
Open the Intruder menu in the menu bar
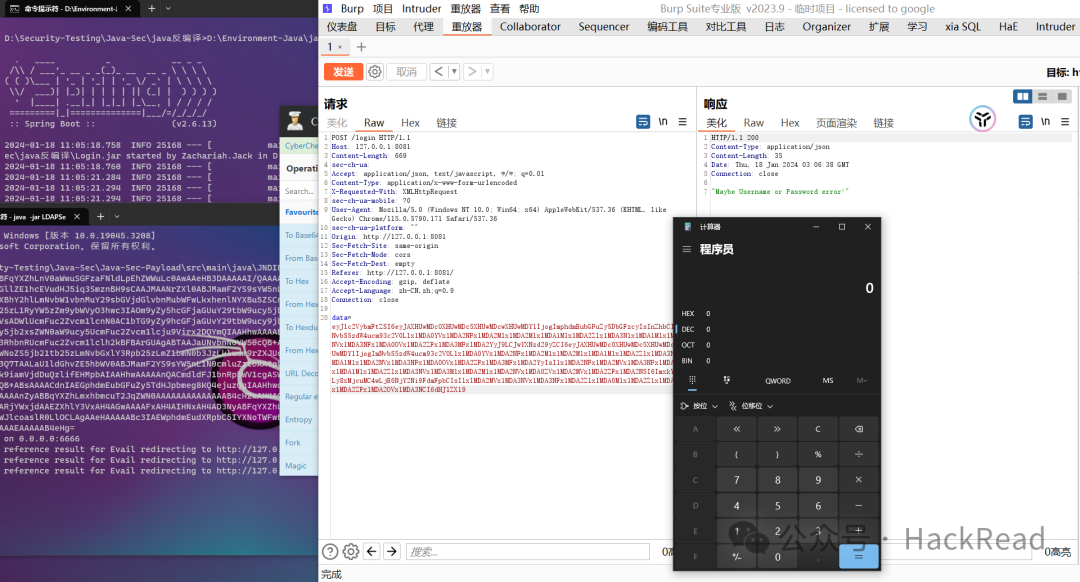click(422, 9)
